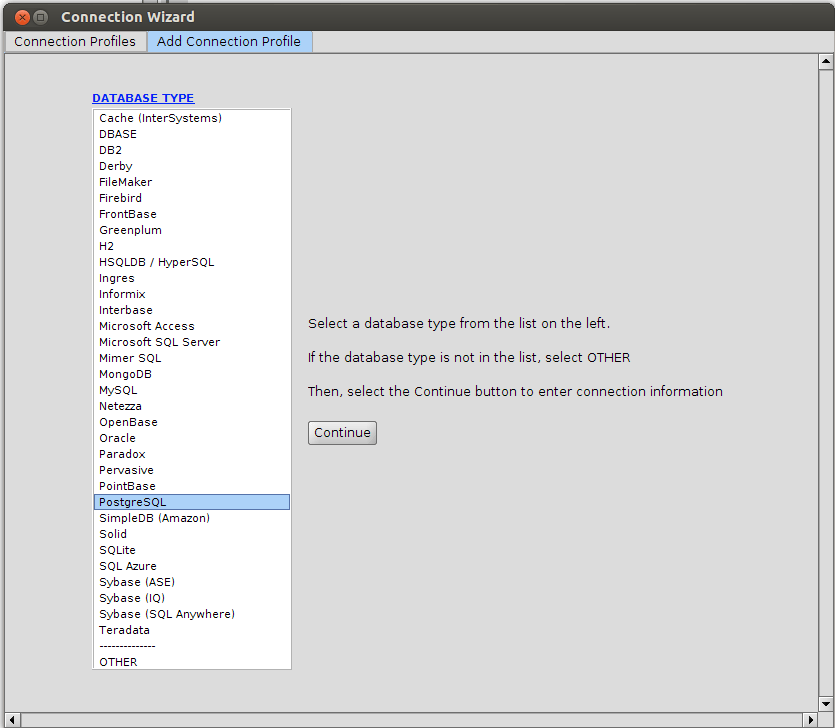Viewport: 835px width, 728px height.
Task: Pick Firebird from the list
Action: coord(120,198)
